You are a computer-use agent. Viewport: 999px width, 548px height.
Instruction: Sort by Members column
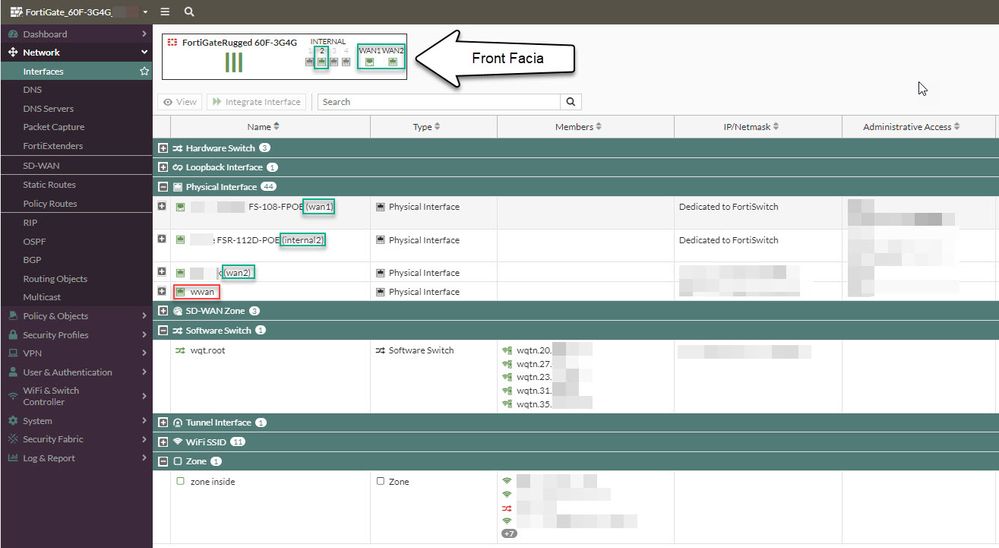point(578,127)
